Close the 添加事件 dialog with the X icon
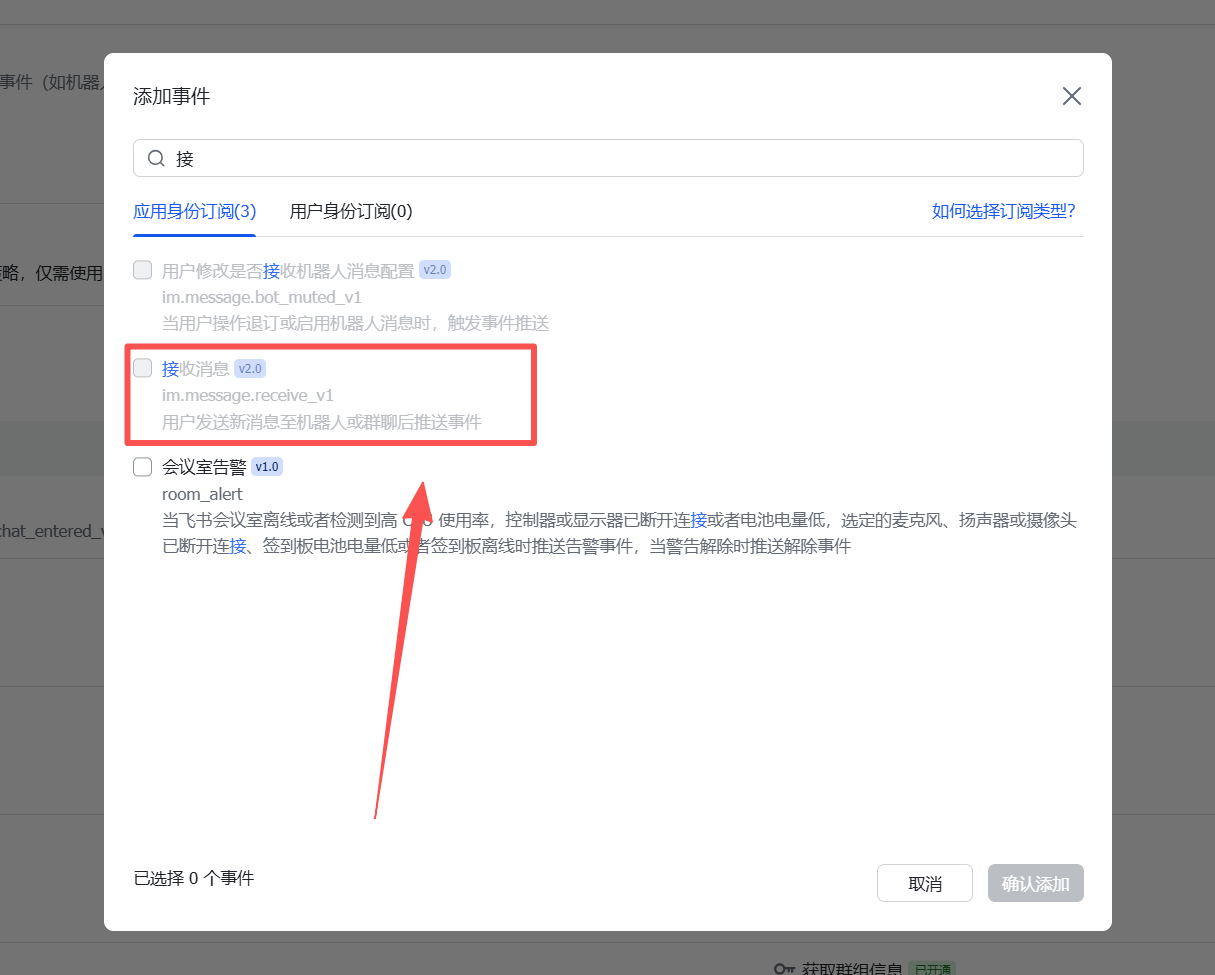Viewport: 1215px width, 975px height. 1072,96
